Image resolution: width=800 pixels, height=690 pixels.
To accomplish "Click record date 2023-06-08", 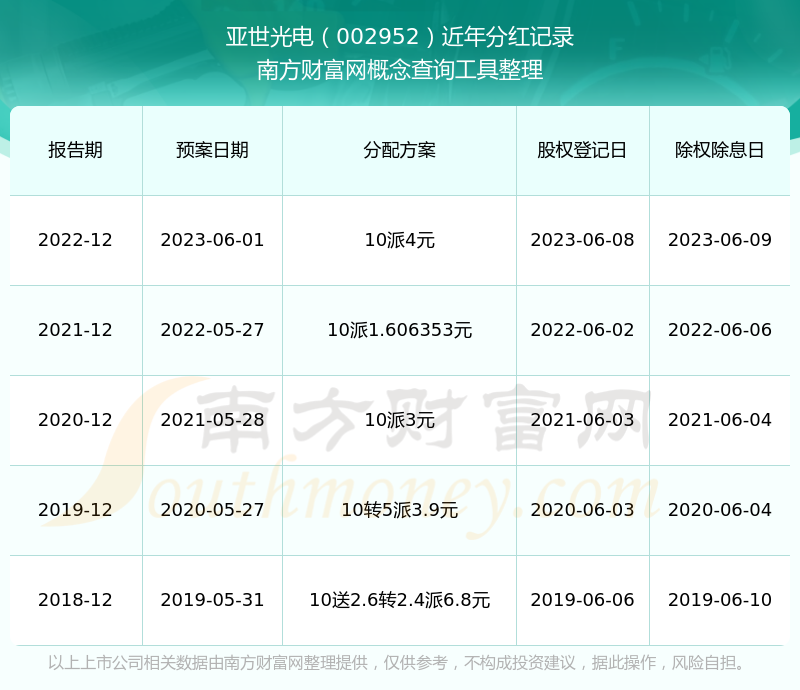I will pyautogui.click(x=582, y=240).
